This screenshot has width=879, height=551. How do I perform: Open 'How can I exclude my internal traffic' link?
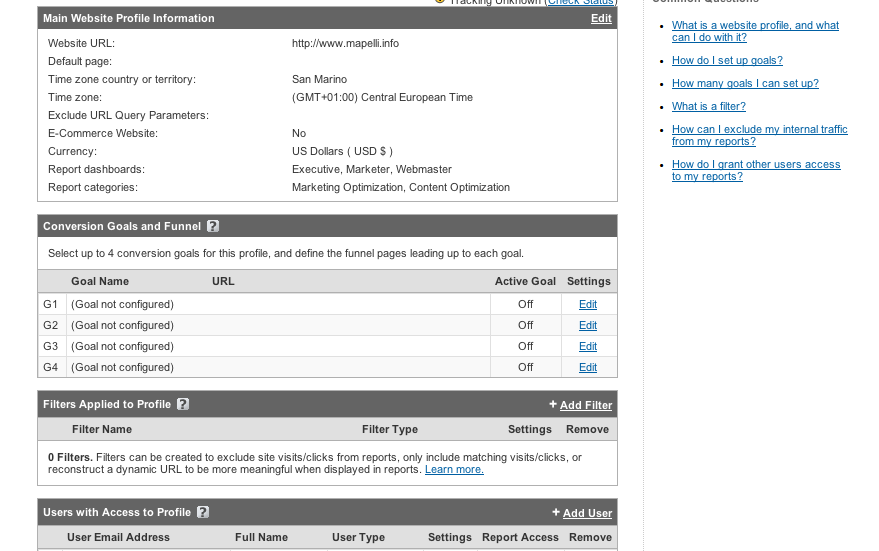(x=760, y=136)
